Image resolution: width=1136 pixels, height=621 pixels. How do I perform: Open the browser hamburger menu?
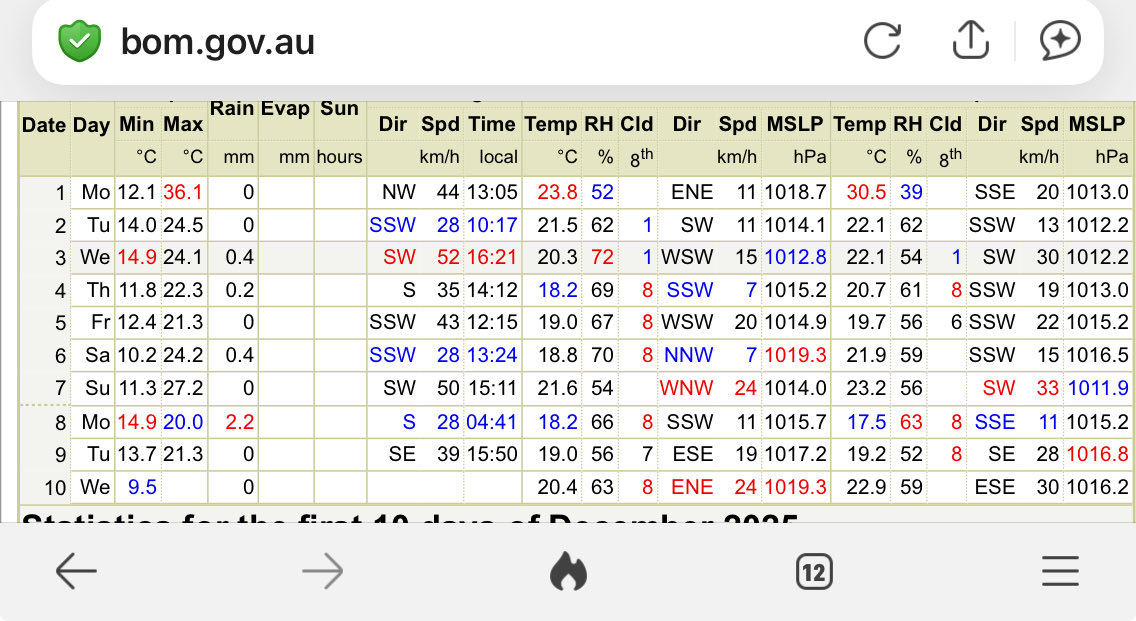point(1060,570)
